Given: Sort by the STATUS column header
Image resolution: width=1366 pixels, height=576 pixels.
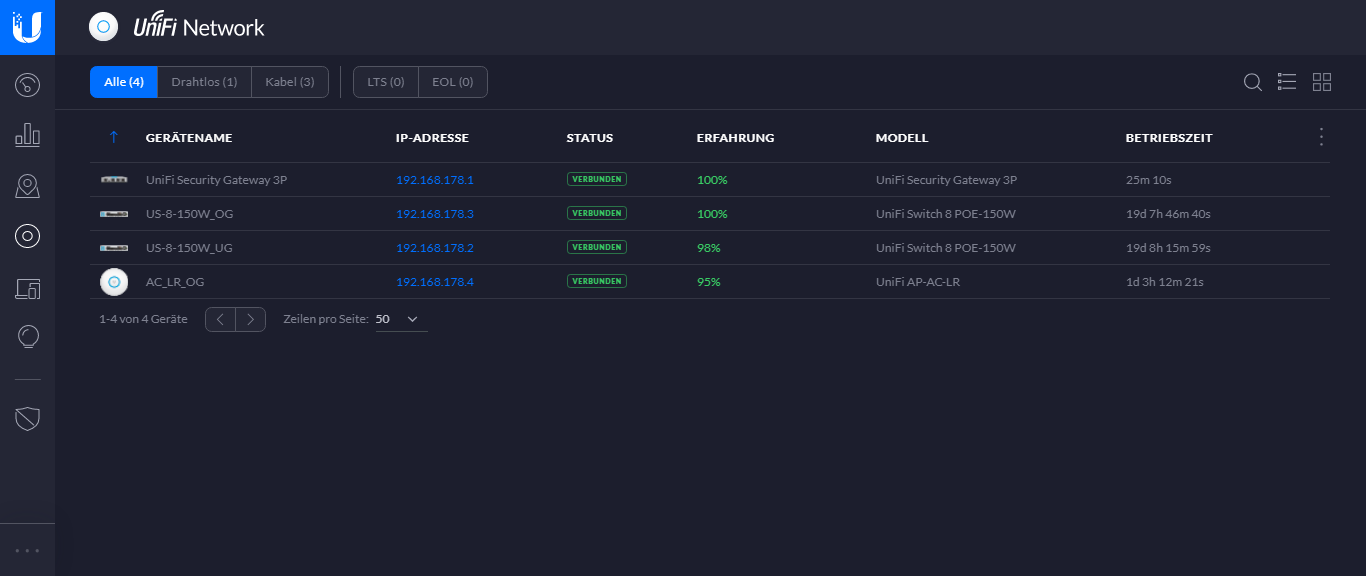Looking at the screenshot, I should [590, 138].
